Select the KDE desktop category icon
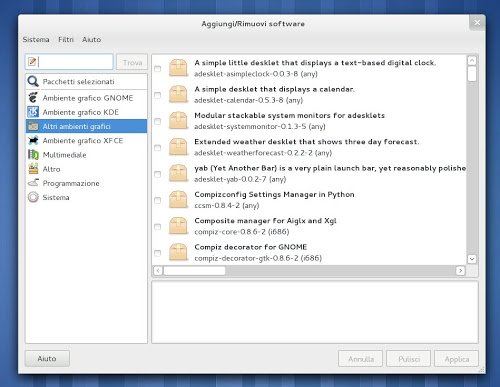The height and width of the screenshot is (387, 500). pos(33,112)
